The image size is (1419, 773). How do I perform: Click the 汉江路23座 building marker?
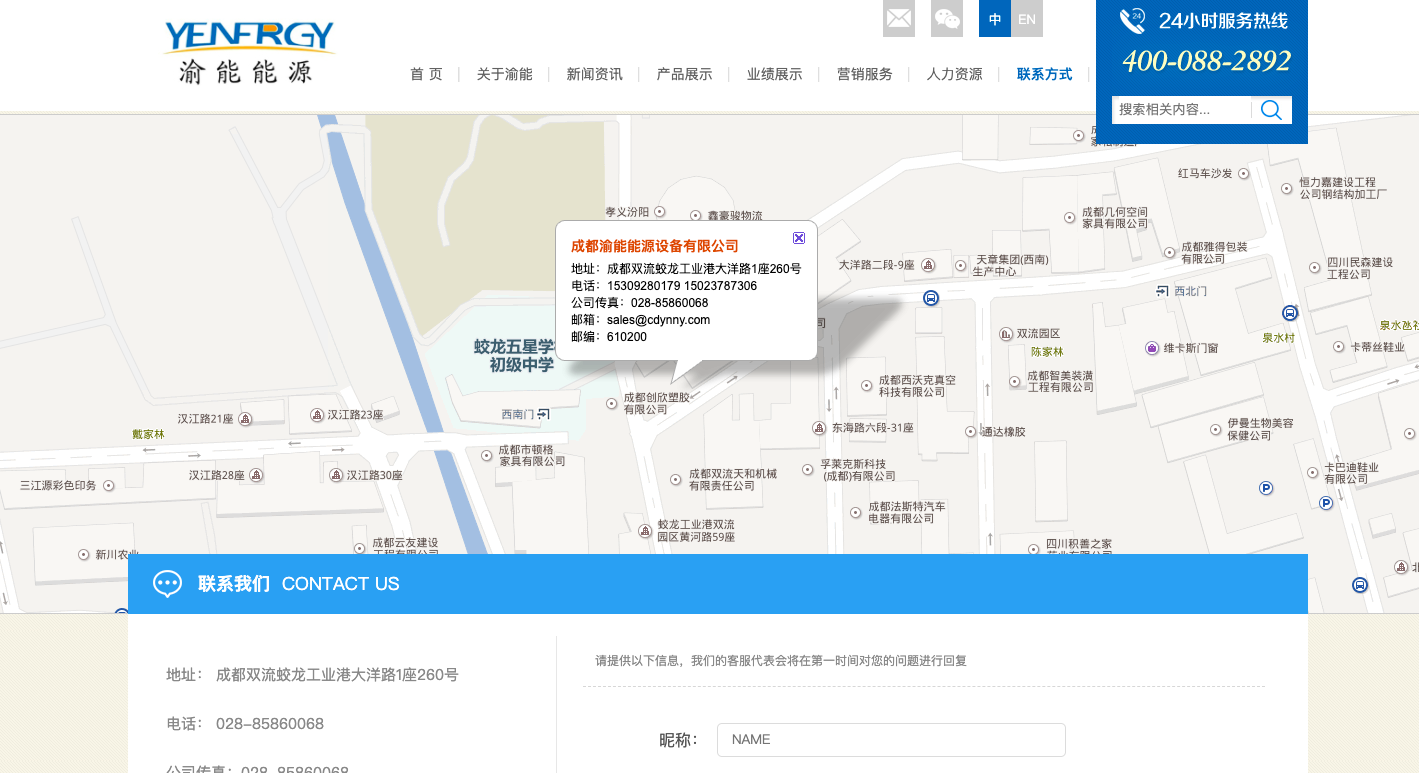point(317,414)
